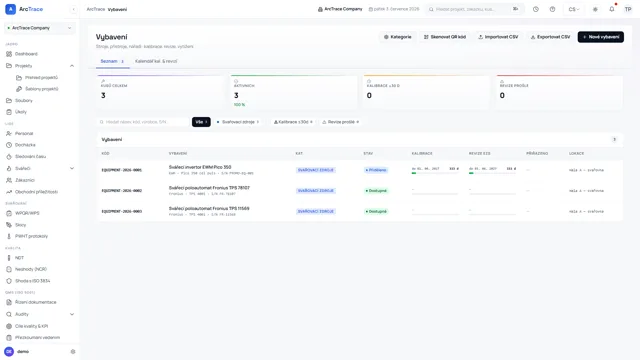Switch to Seznam tab

point(112,61)
